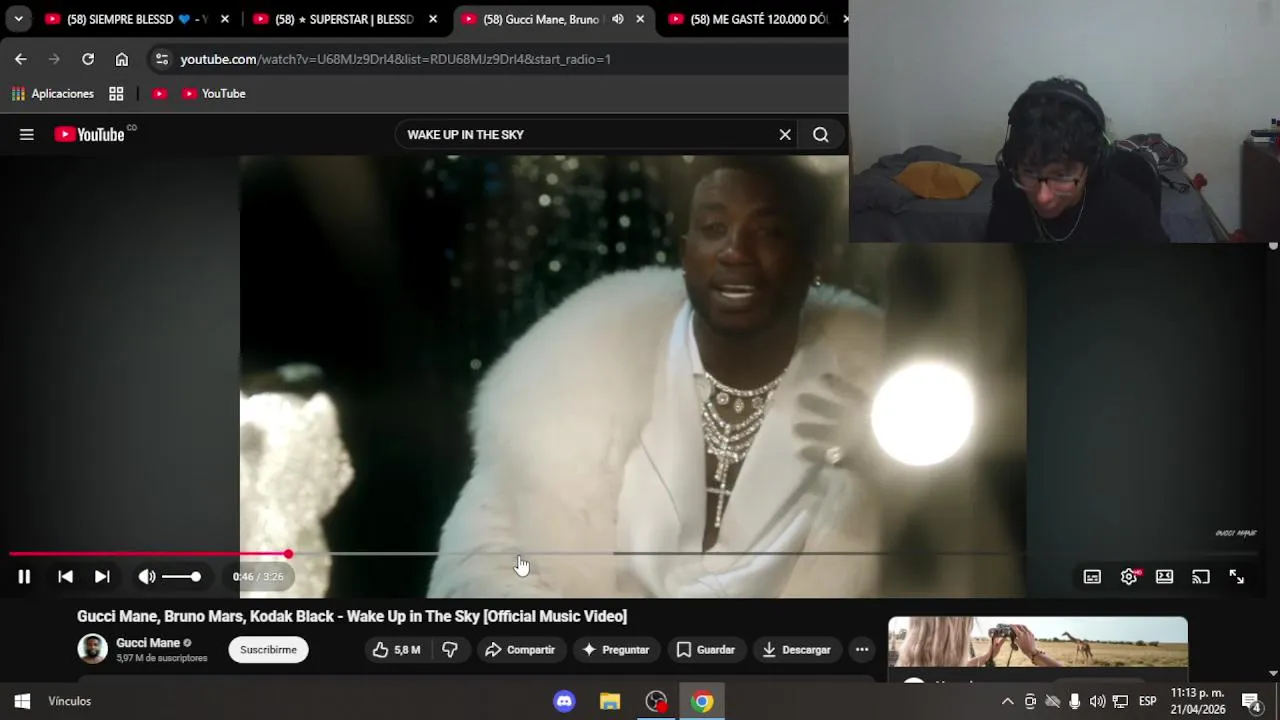Screen dimensions: 1280x720
Task: Click the giraffe safari video thumbnail
Action: pyautogui.click(x=1038, y=642)
